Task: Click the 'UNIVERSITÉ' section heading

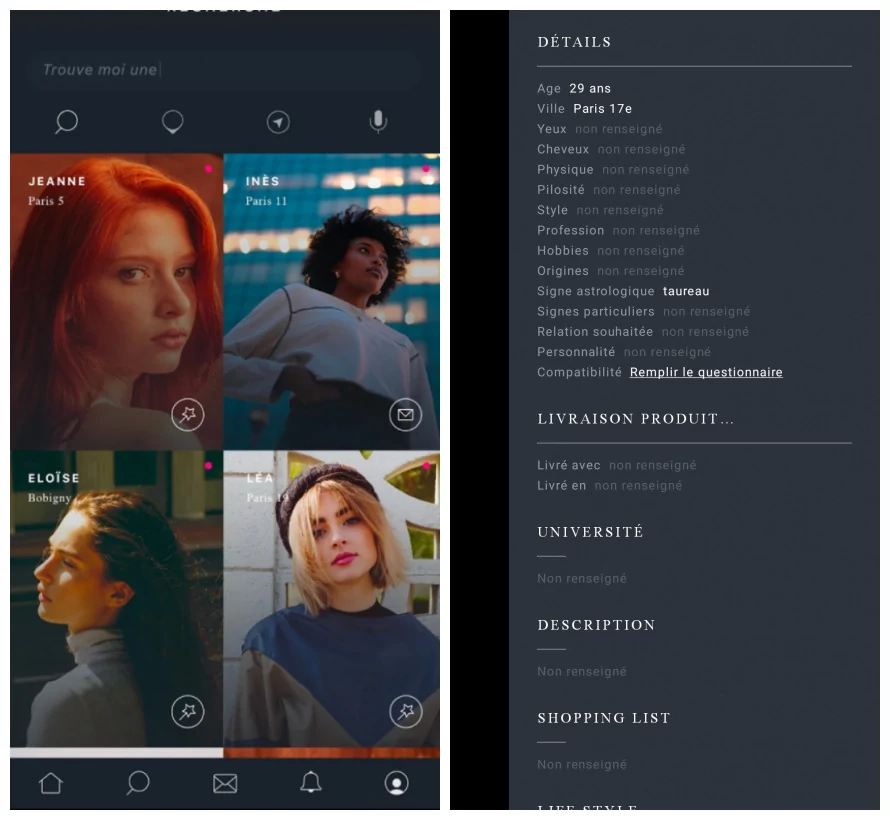Action: point(590,532)
